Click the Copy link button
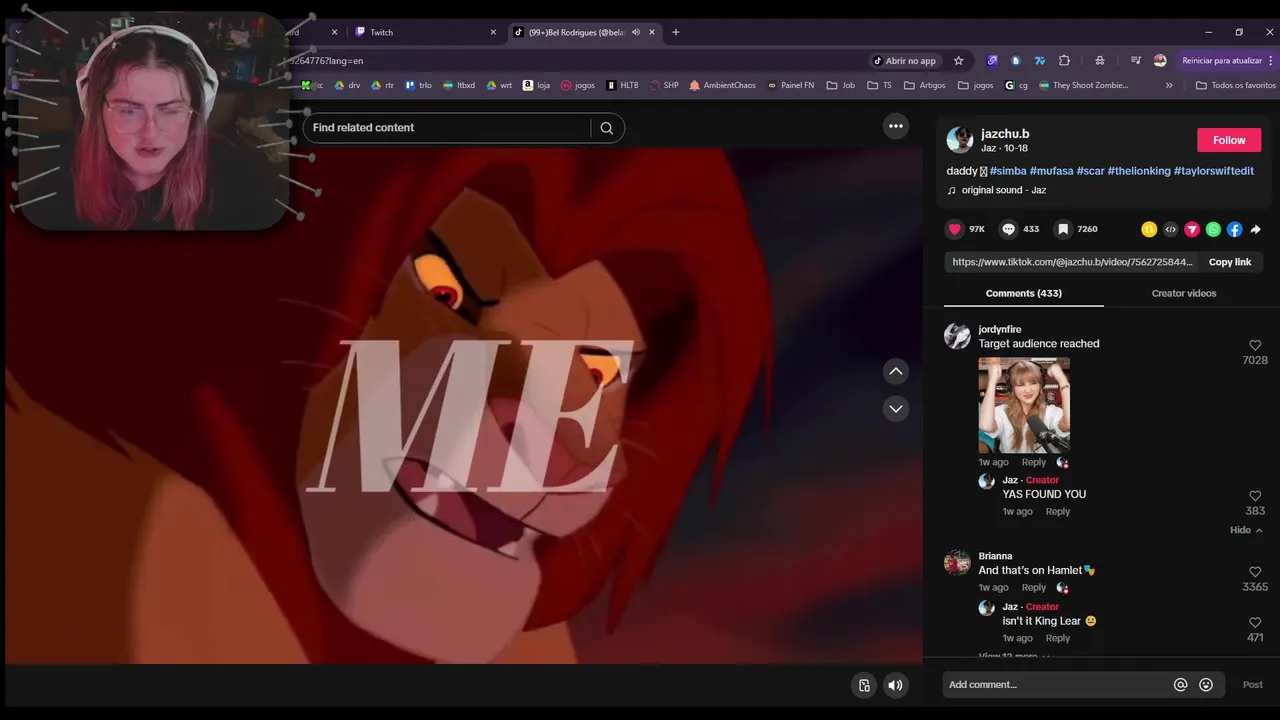 coord(1230,262)
